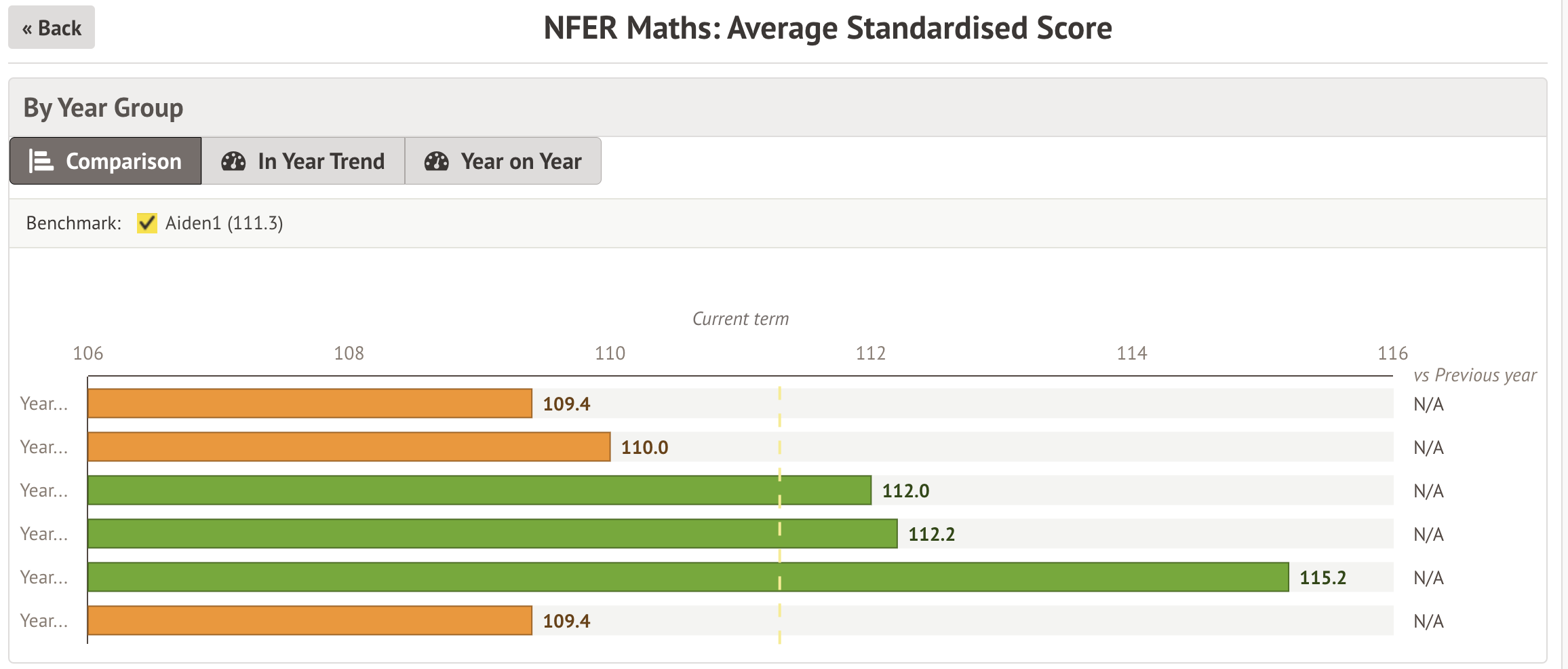Select the orange bar showing 110.0
The height and width of the screenshot is (669, 1568).
tap(349, 447)
